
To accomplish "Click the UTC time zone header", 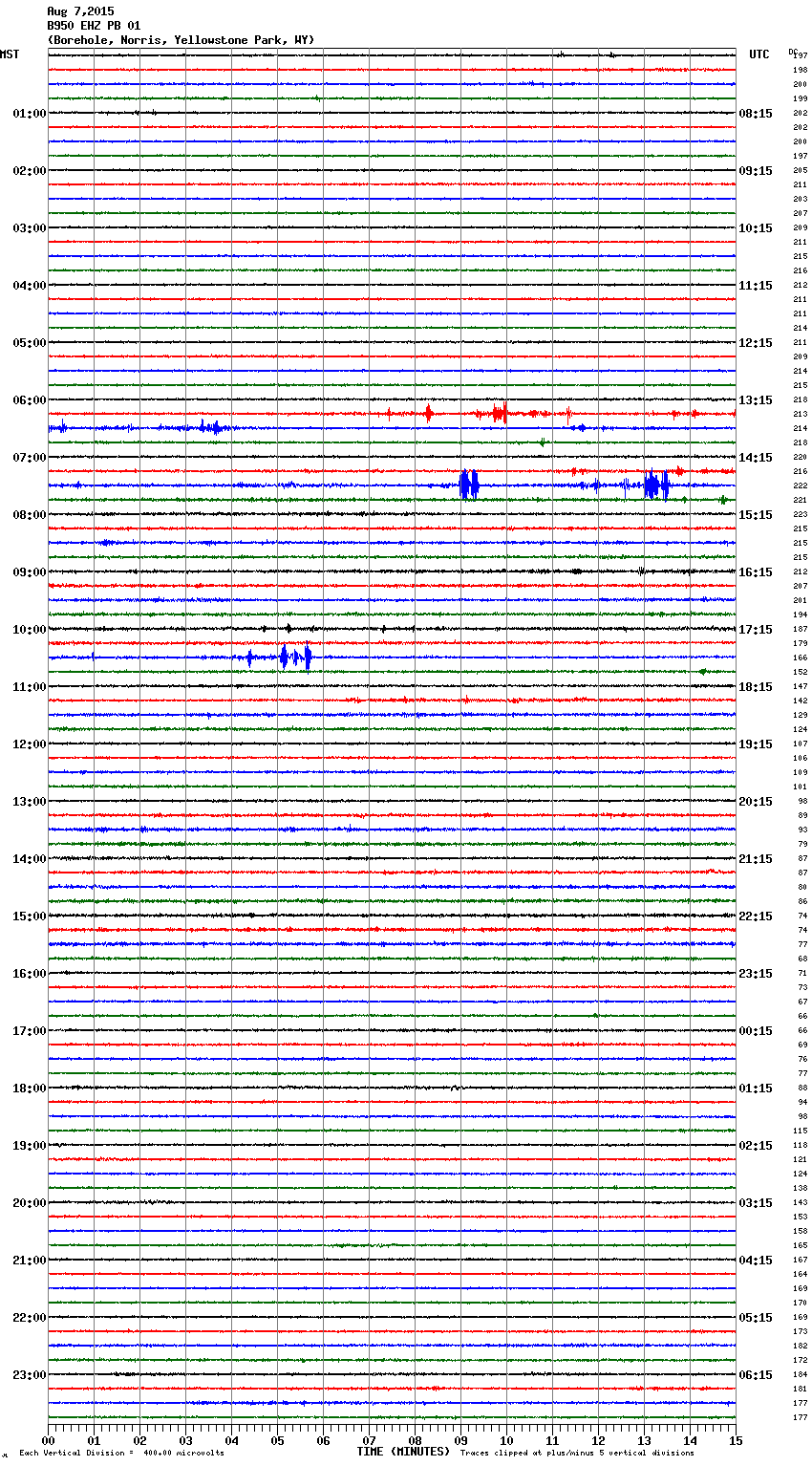I will [x=759, y=54].
